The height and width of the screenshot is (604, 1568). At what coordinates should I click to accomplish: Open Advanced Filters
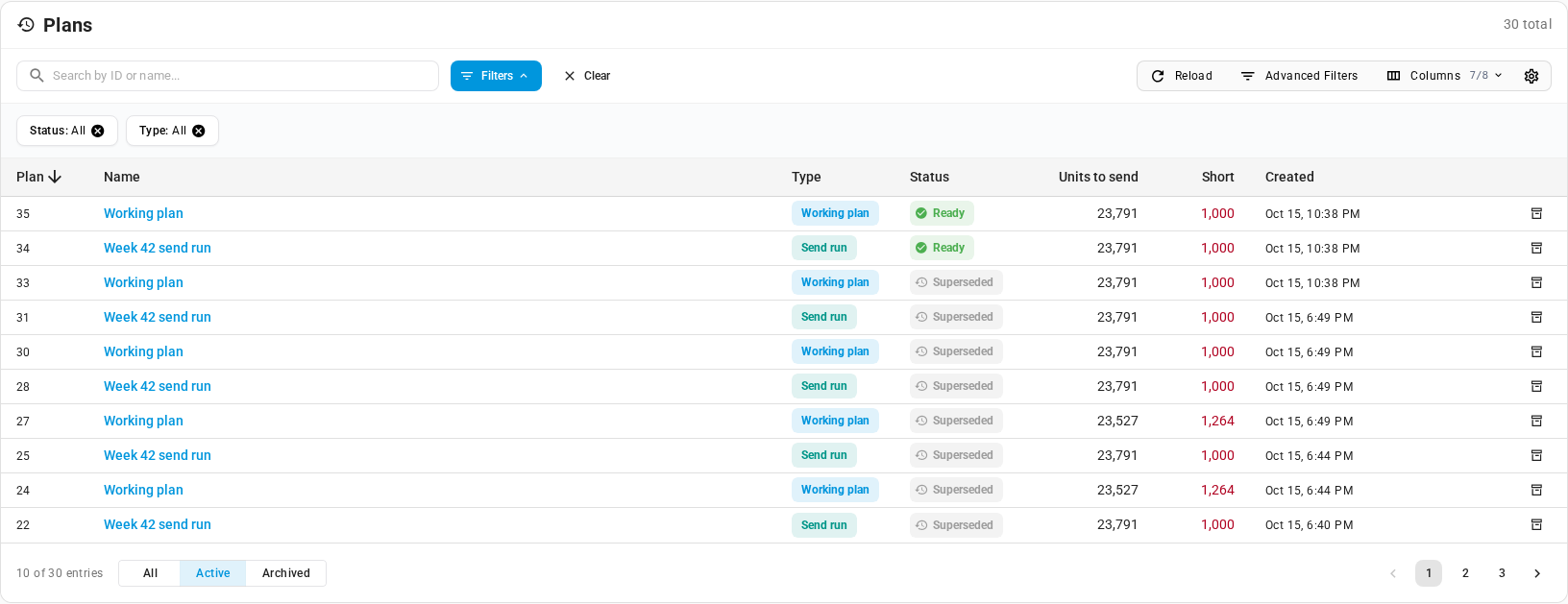pyautogui.click(x=1299, y=76)
